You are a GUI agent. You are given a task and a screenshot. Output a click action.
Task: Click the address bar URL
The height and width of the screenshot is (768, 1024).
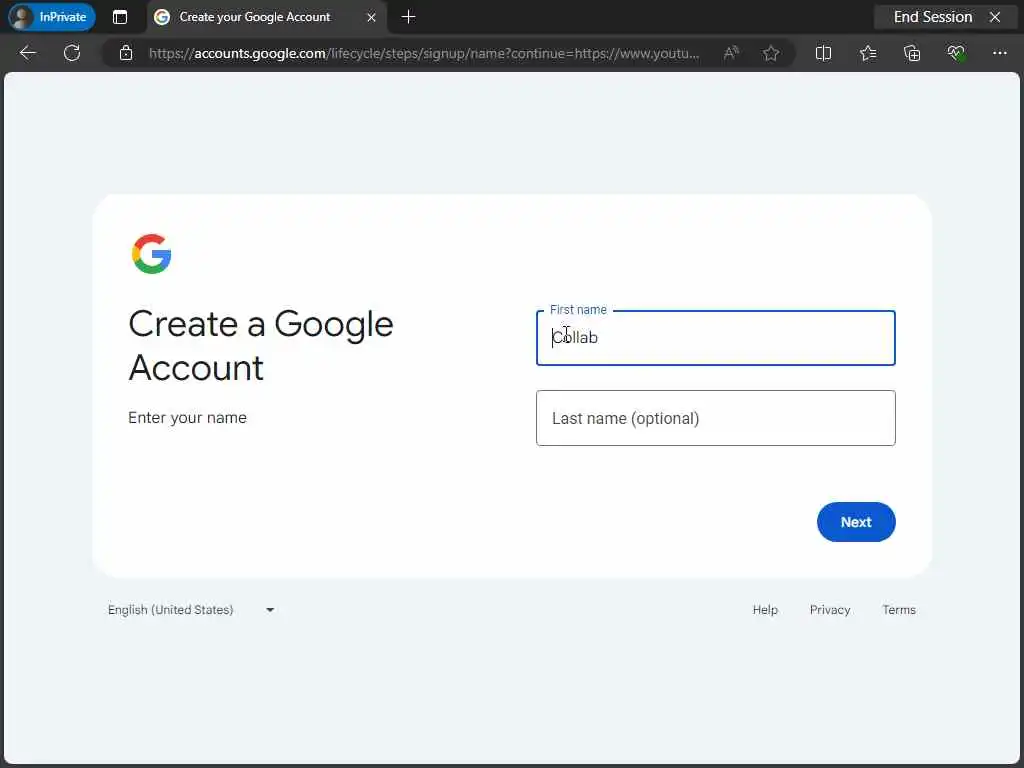[424, 54]
